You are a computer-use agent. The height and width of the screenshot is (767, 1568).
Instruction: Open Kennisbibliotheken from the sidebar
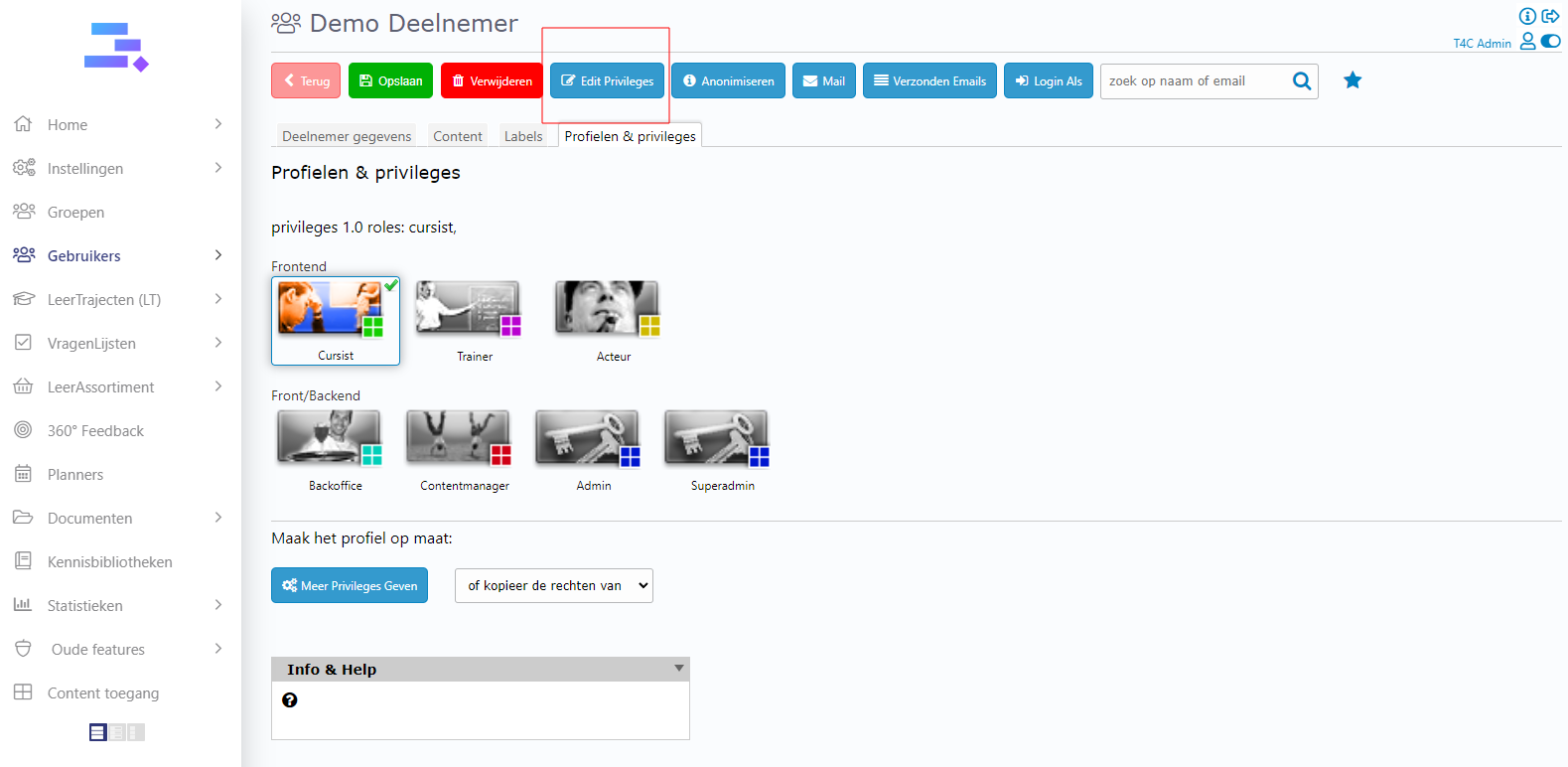click(x=109, y=562)
